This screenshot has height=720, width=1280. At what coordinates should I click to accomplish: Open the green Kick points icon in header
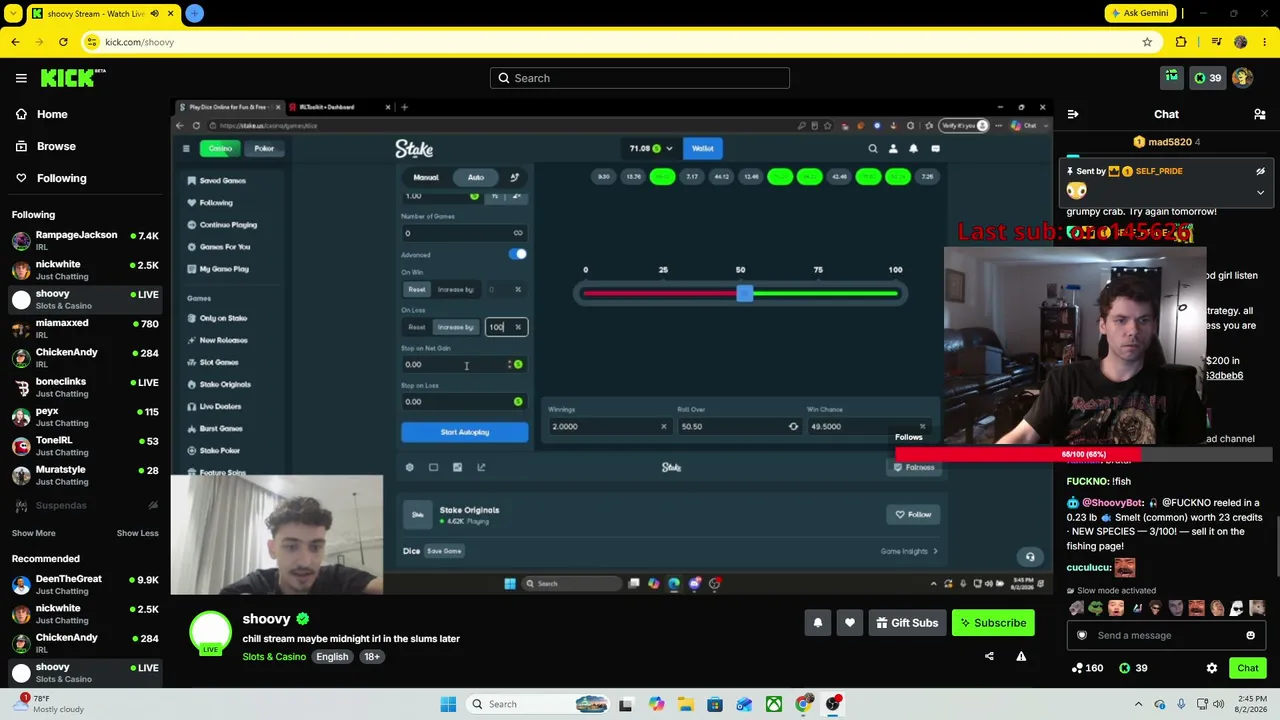pyautogui.click(x=1207, y=78)
